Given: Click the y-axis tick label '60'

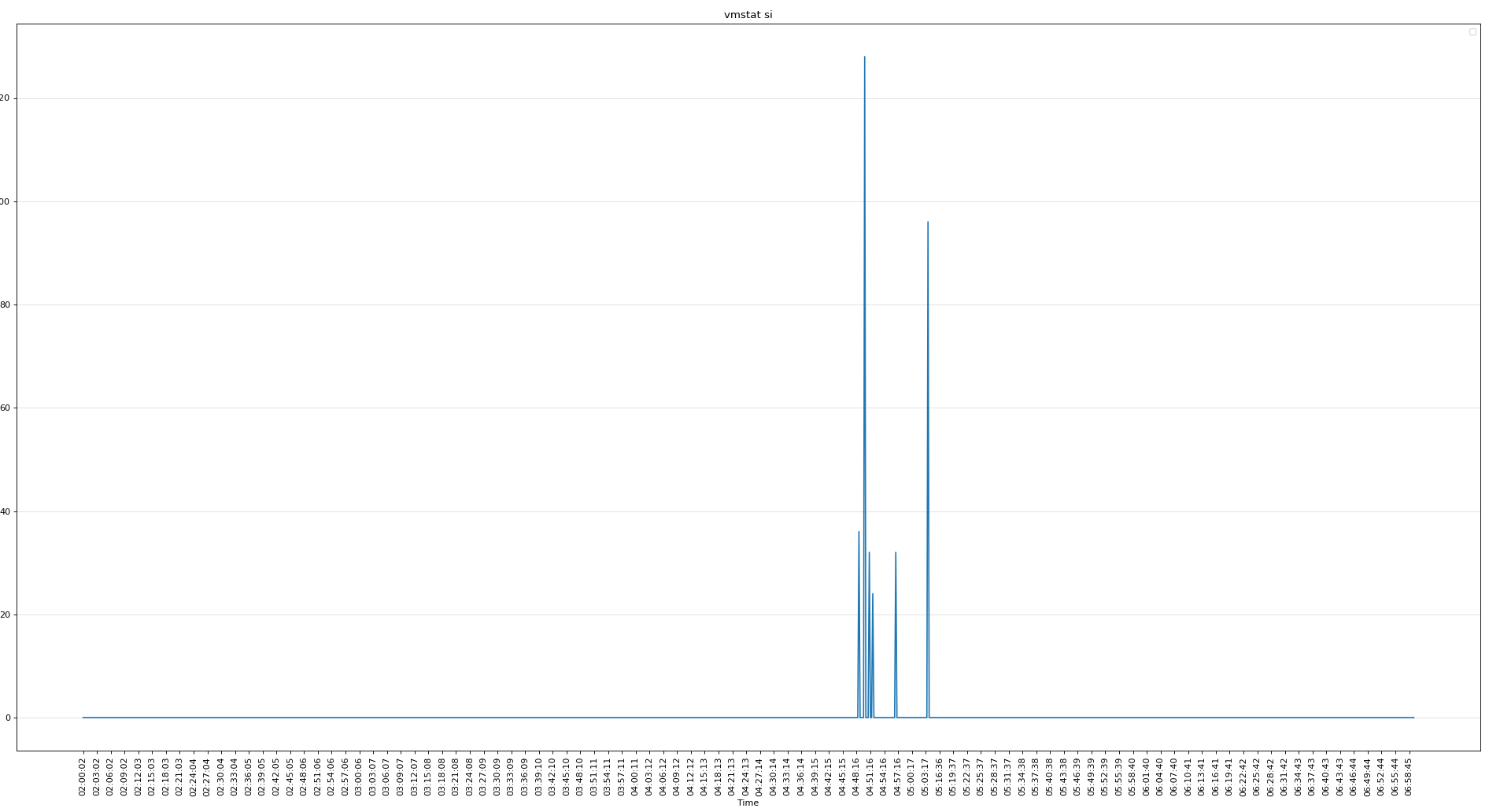Looking at the screenshot, I should (x=6, y=408).
